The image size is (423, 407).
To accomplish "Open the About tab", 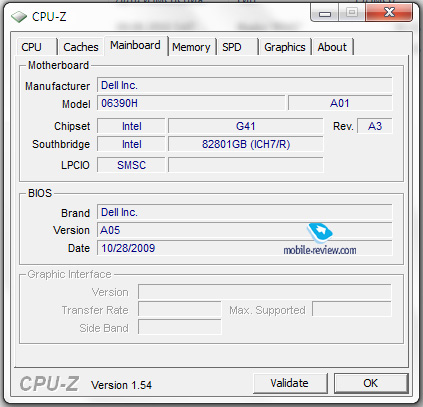I will [332, 47].
